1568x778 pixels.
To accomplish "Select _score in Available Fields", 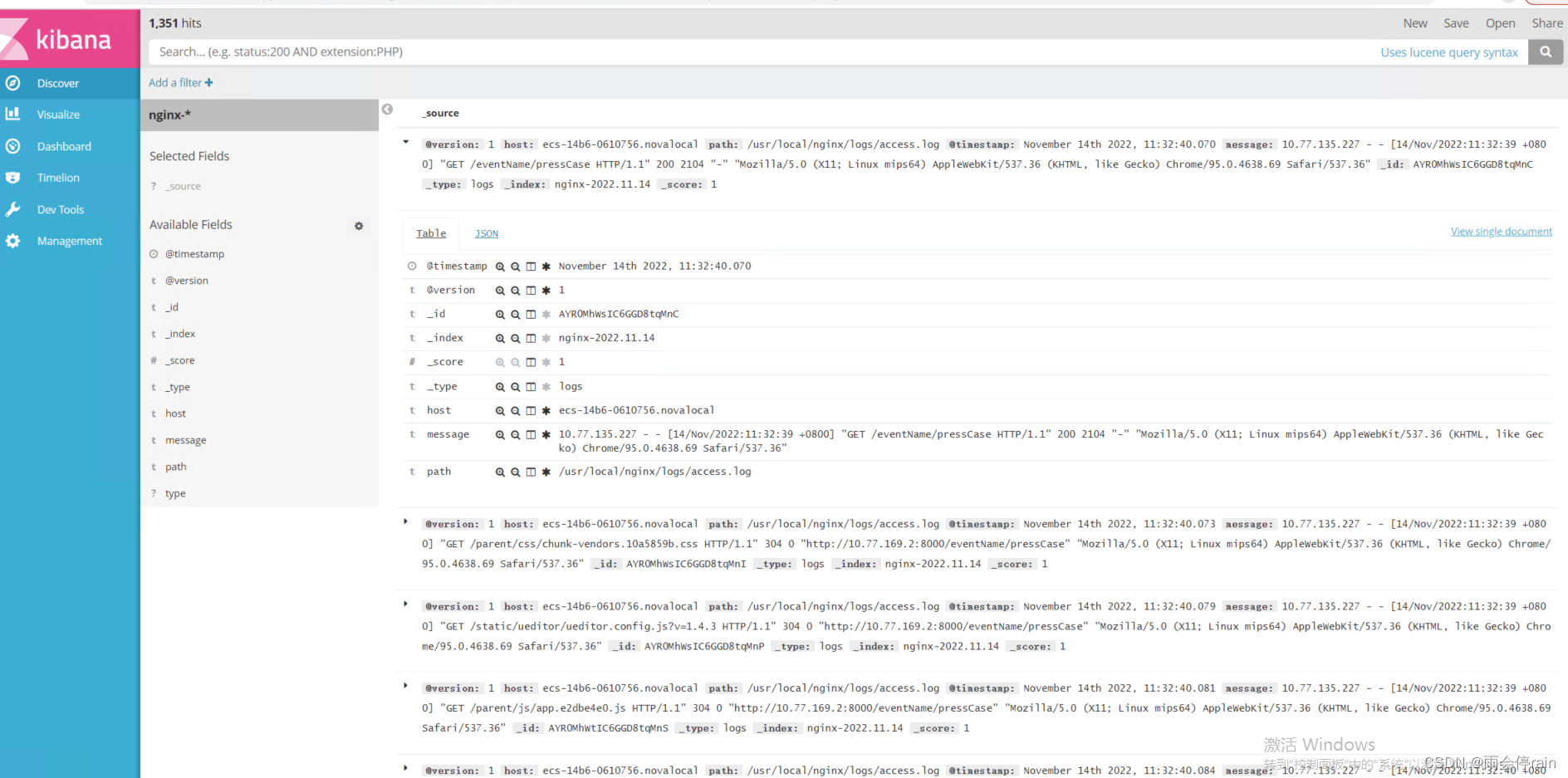I will (x=180, y=360).
